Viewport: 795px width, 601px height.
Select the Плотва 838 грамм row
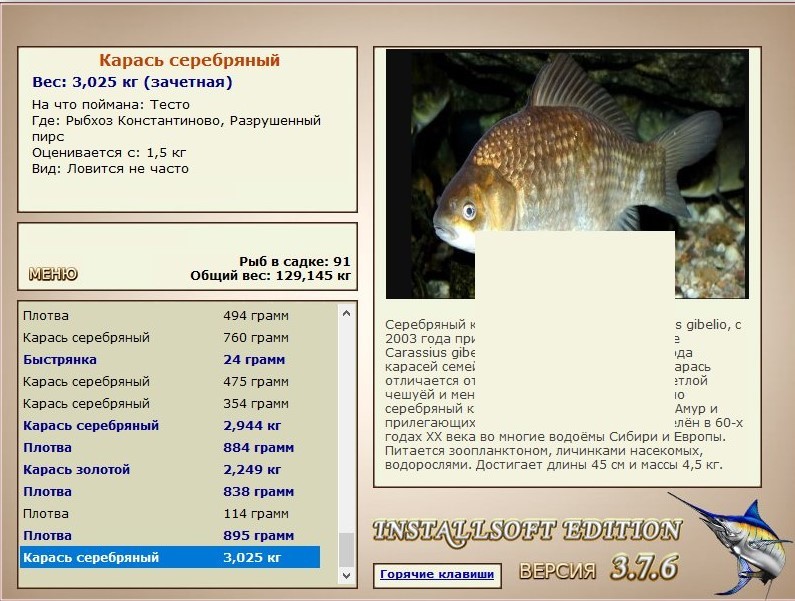click(170, 491)
